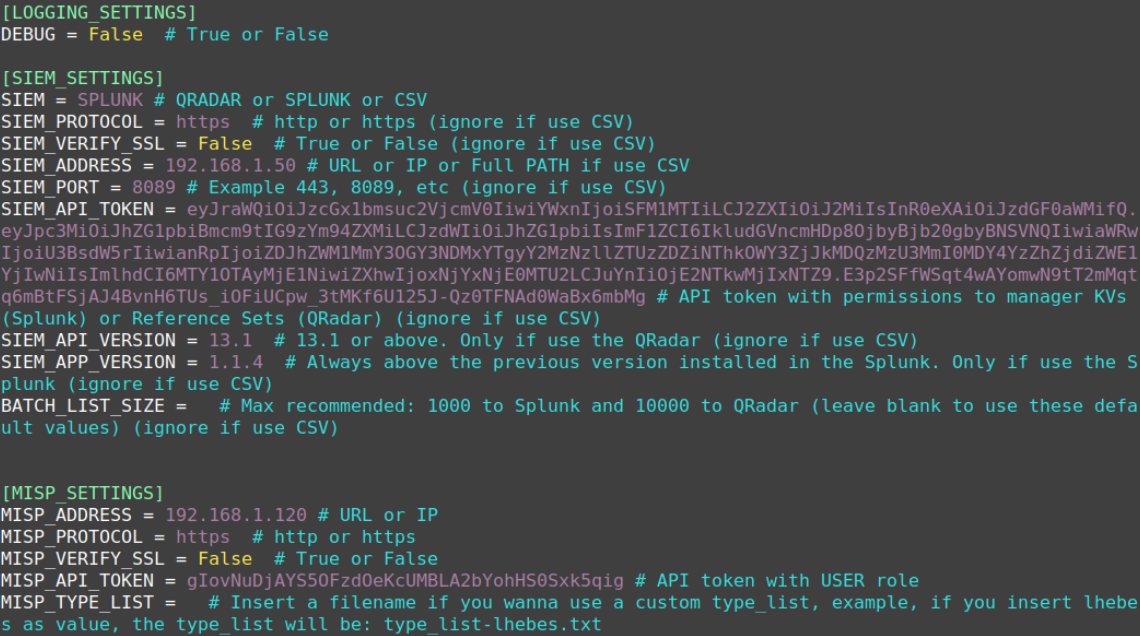1140x636 pixels.
Task: Click the [LOGGING_SETTINGS] section header
Action: (98, 12)
